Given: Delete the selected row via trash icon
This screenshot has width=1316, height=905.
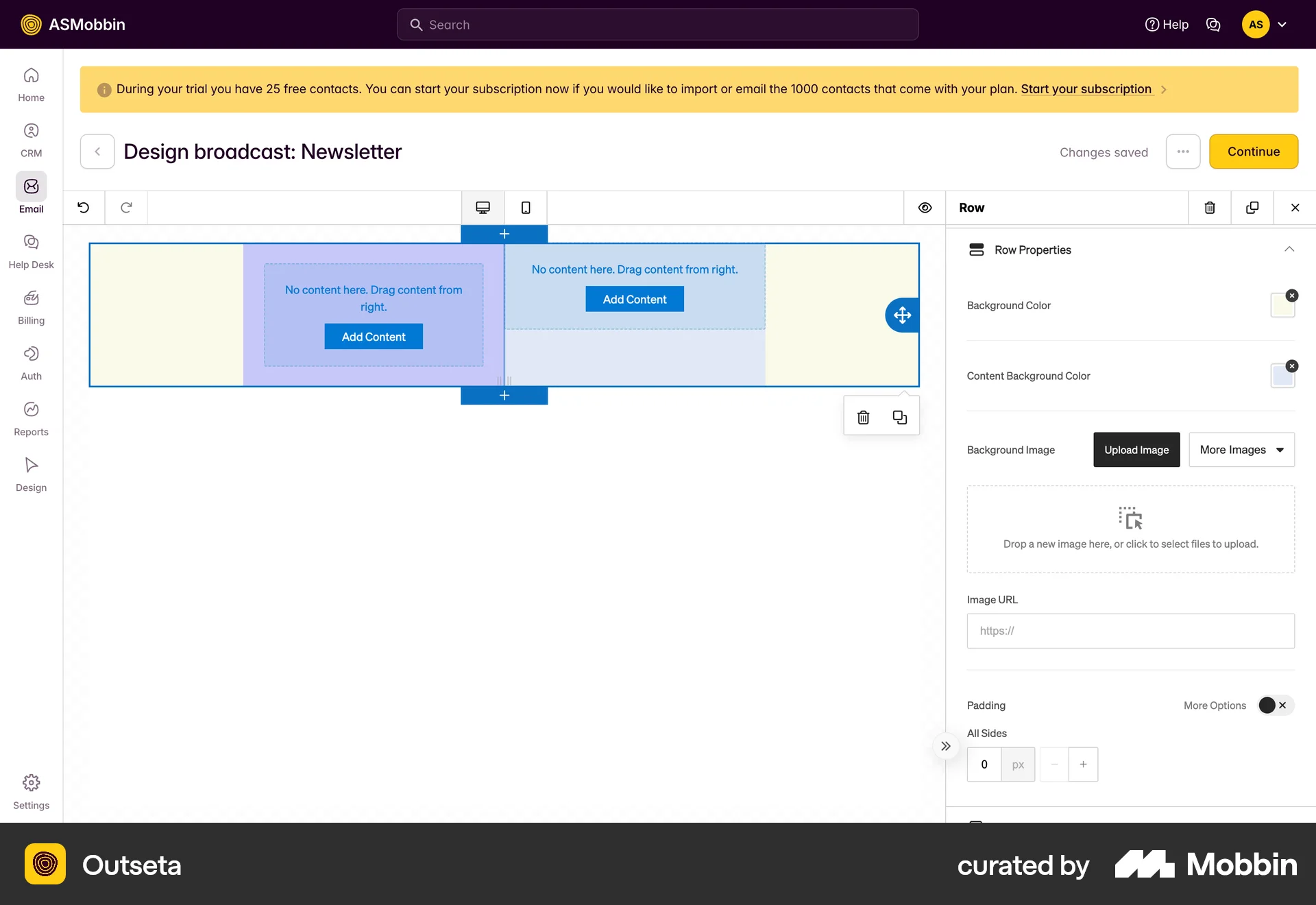Looking at the screenshot, I should coord(1210,207).
